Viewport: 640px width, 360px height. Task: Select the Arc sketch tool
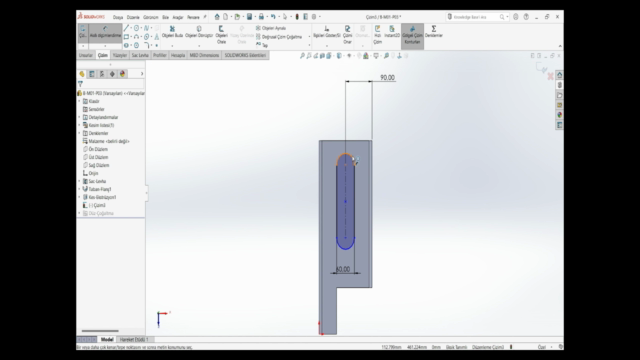(x=136, y=37)
